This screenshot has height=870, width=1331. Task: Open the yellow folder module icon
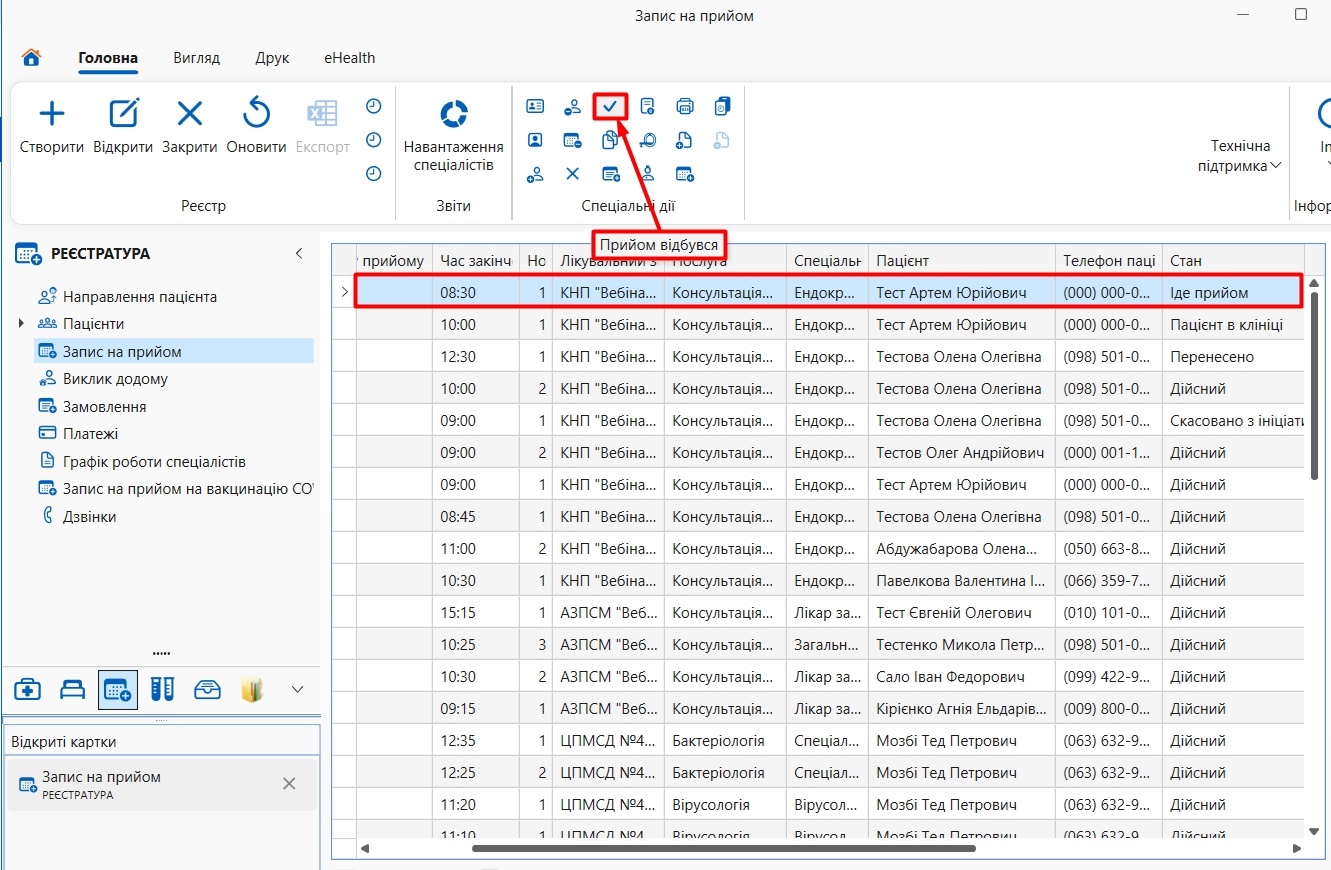pyautogui.click(x=252, y=689)
